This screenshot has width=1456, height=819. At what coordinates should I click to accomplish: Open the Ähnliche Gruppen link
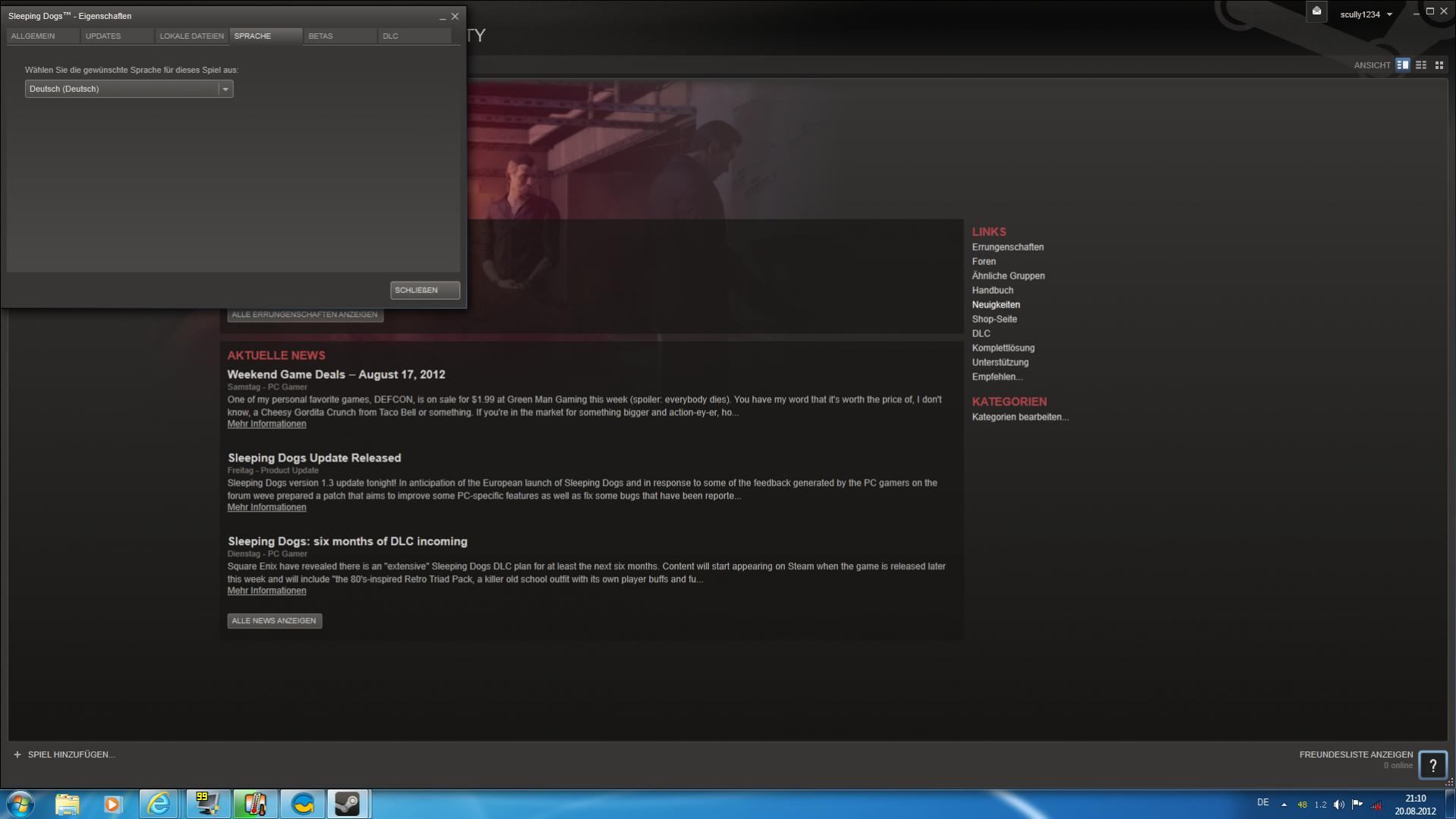(x=1008, y=276)
